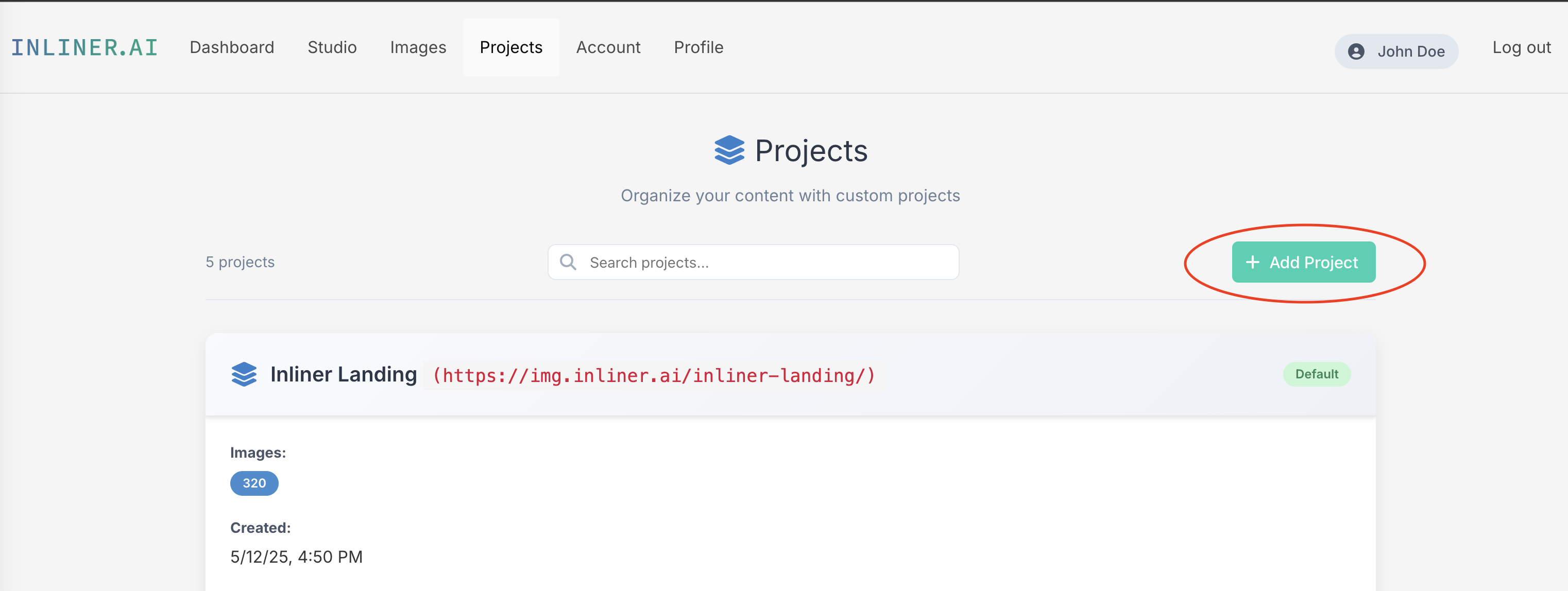
Task: Focus the Search projects input field
Action: (754, 262)
